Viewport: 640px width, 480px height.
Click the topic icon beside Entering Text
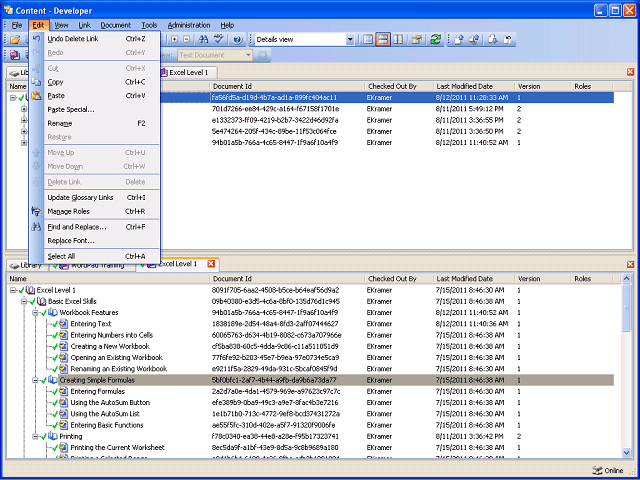[63, 324]
